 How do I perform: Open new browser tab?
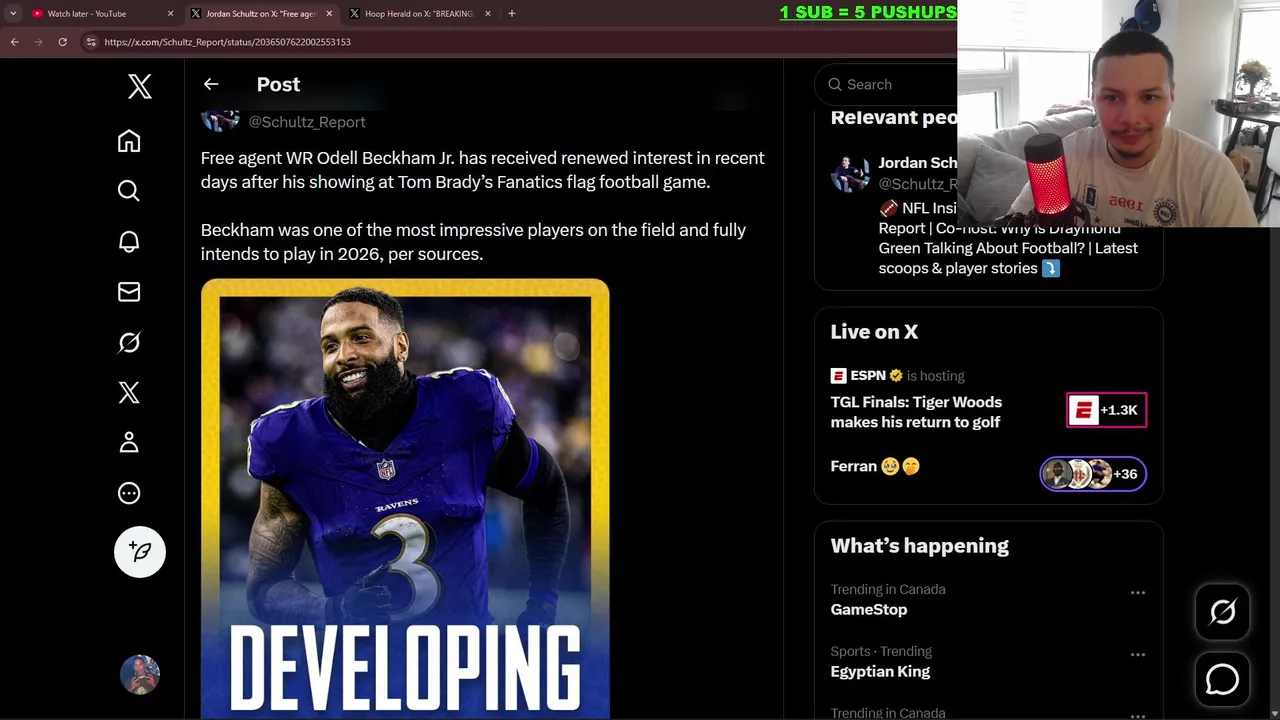[x=511, y=13]
